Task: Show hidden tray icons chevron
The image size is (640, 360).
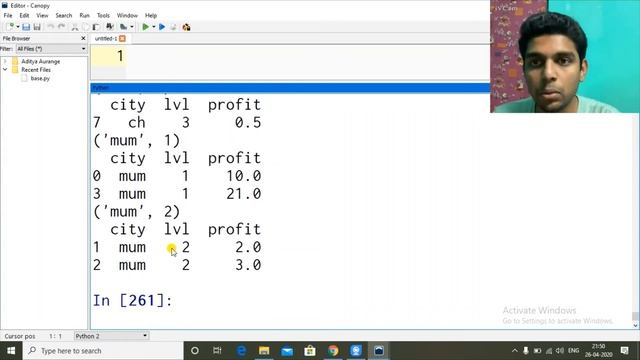Action: (x=515, y=351)
